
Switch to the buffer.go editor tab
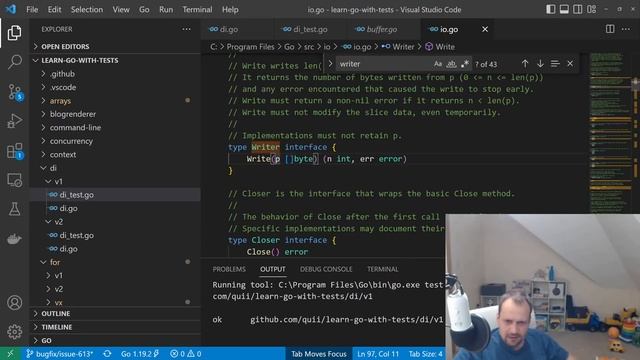coord(381,29)
